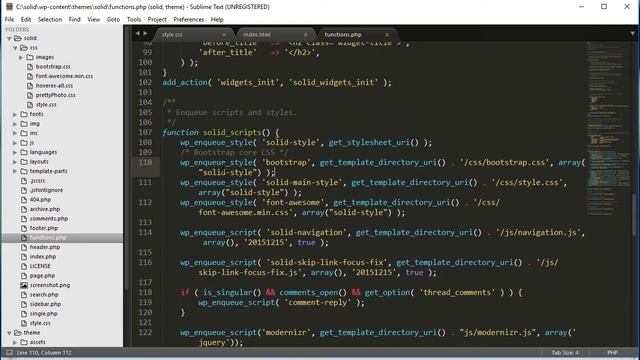Viewport: 640px width, 360px height.
Task: Collapse the theme folder
Action: [9, 333]
